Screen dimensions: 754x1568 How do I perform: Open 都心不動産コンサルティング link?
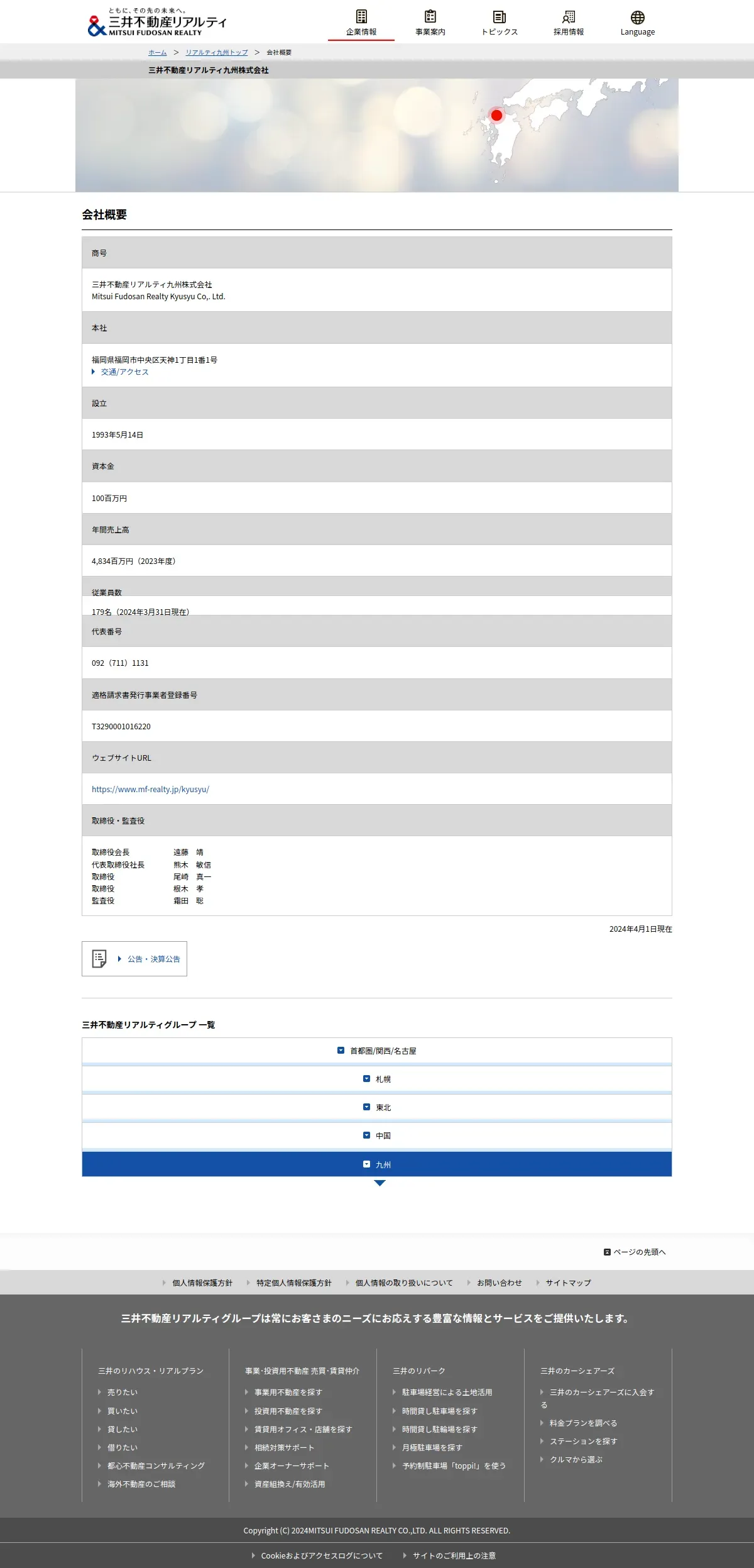(156, 1466)
